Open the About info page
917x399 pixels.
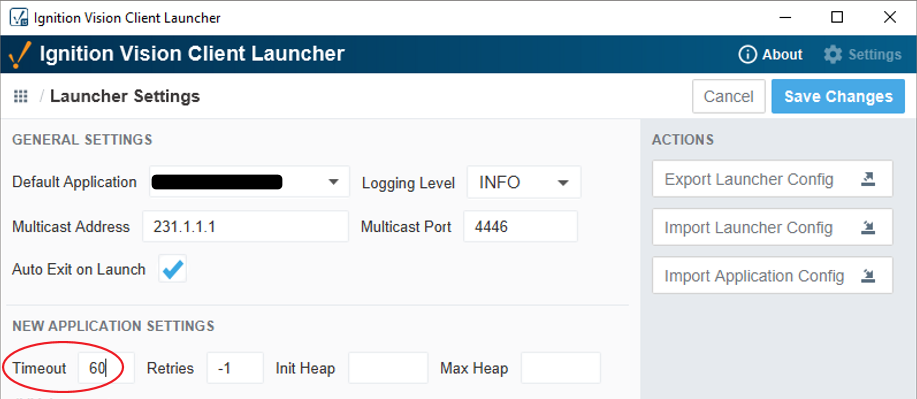point(770,54)
